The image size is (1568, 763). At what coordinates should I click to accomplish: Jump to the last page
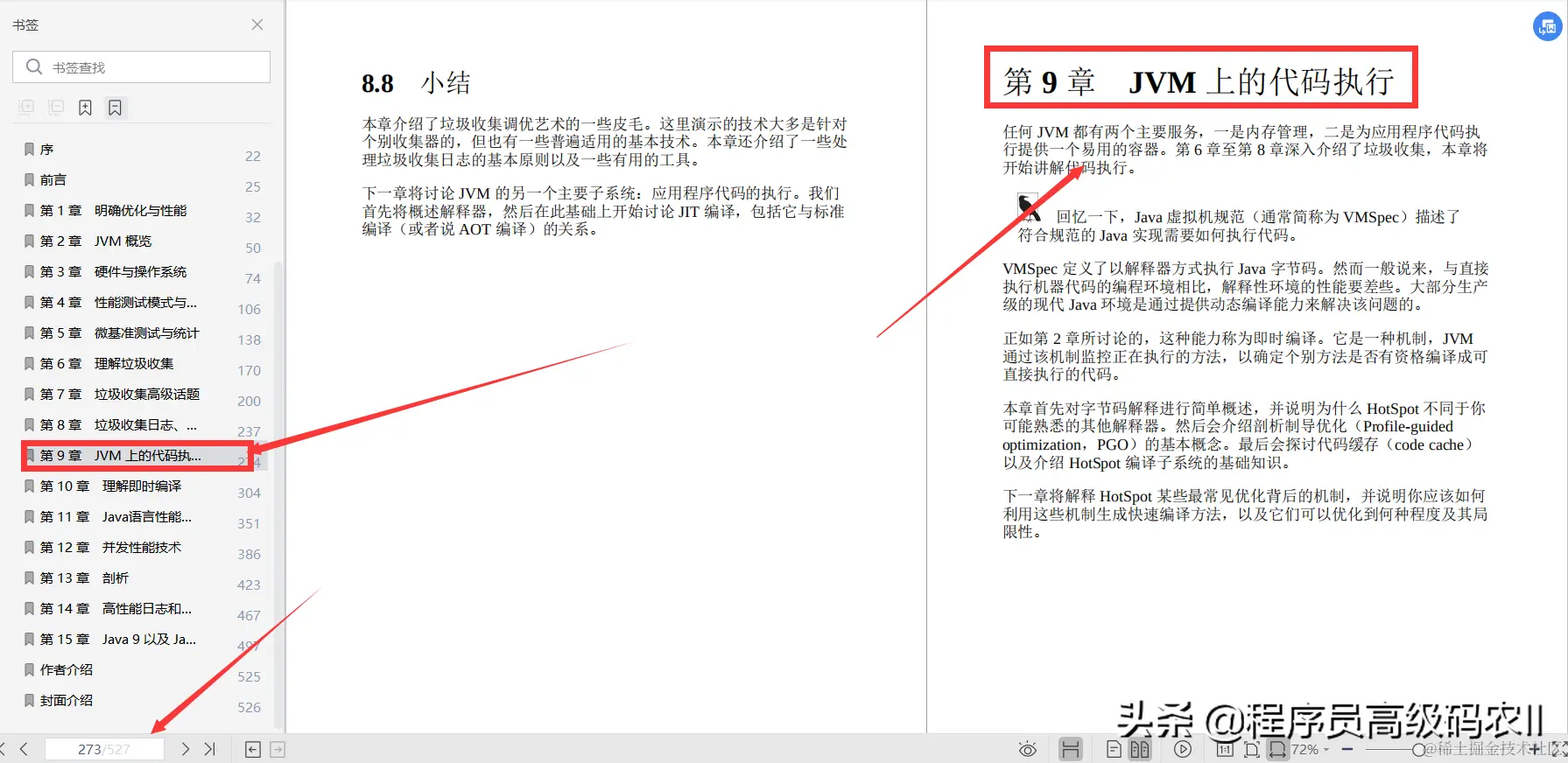coord(209,749)
